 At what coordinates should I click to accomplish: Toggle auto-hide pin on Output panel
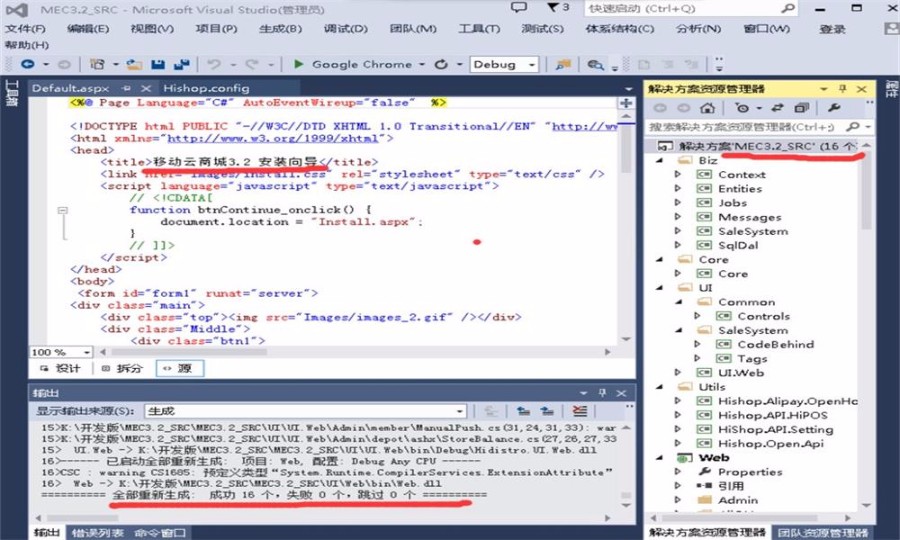point(602,393)
